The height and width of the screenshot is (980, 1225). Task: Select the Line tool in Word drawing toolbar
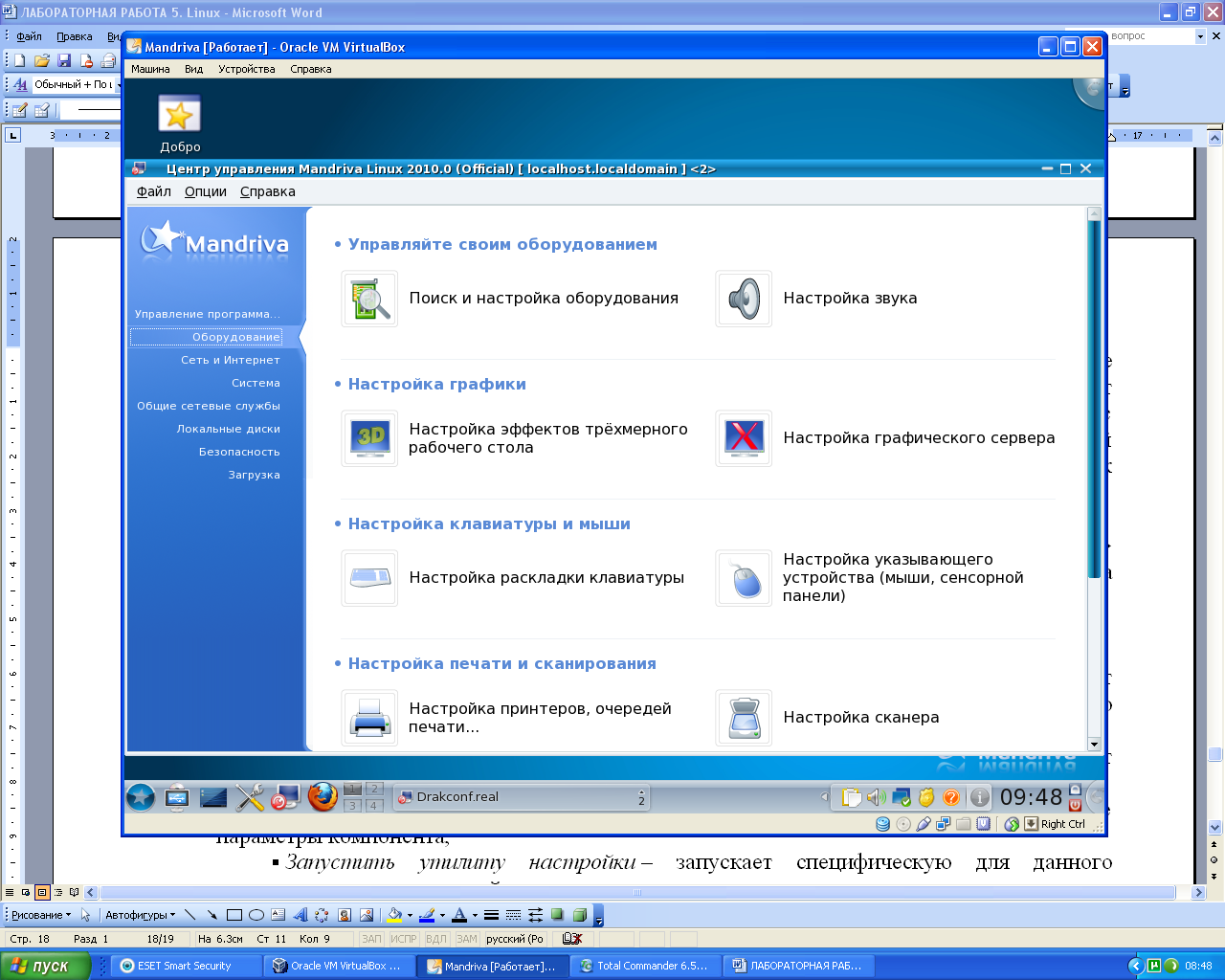(189, 915)
